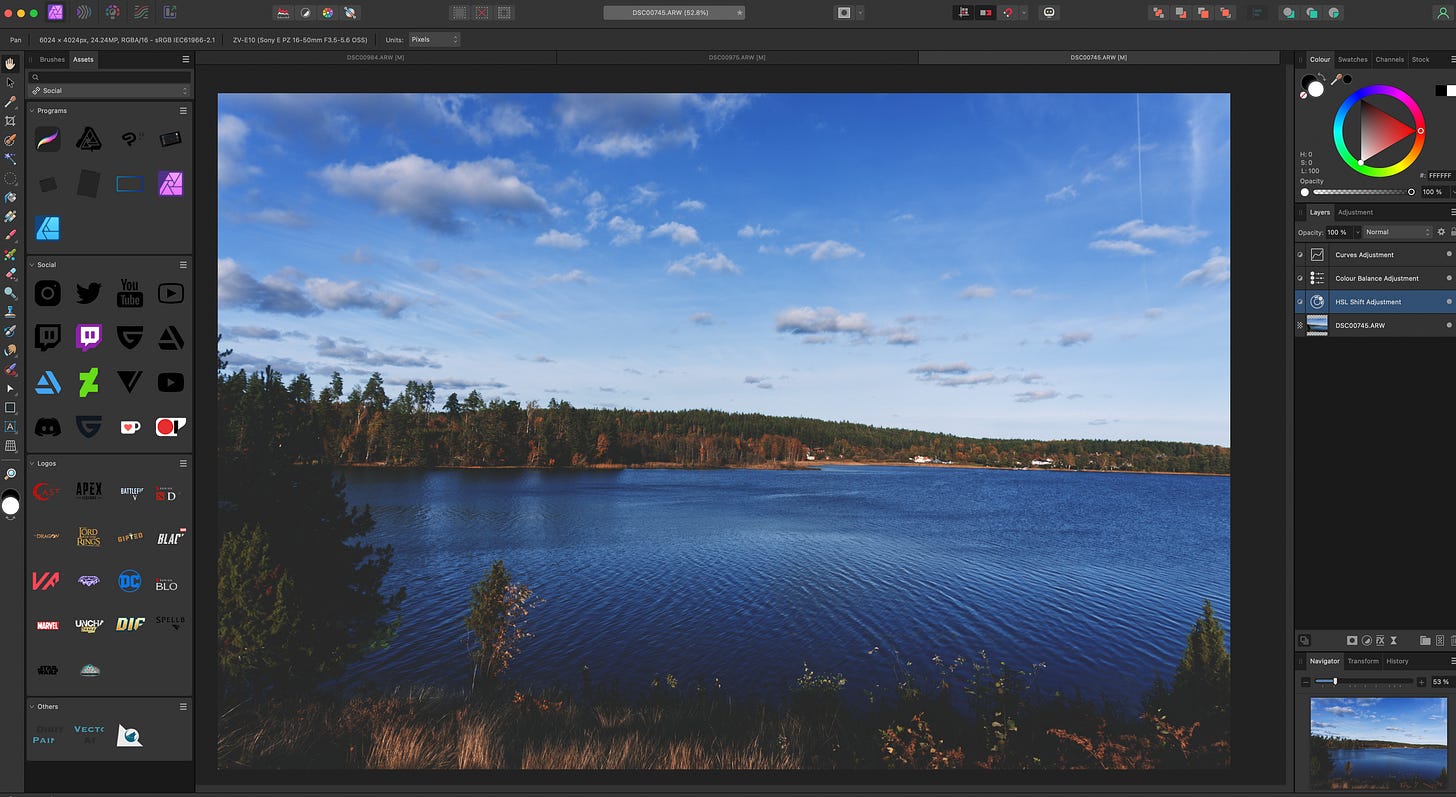Screen dimensions: 1456x797
Task: Switch to document tab DSC00984.ARW
Action: coord(375,58)
